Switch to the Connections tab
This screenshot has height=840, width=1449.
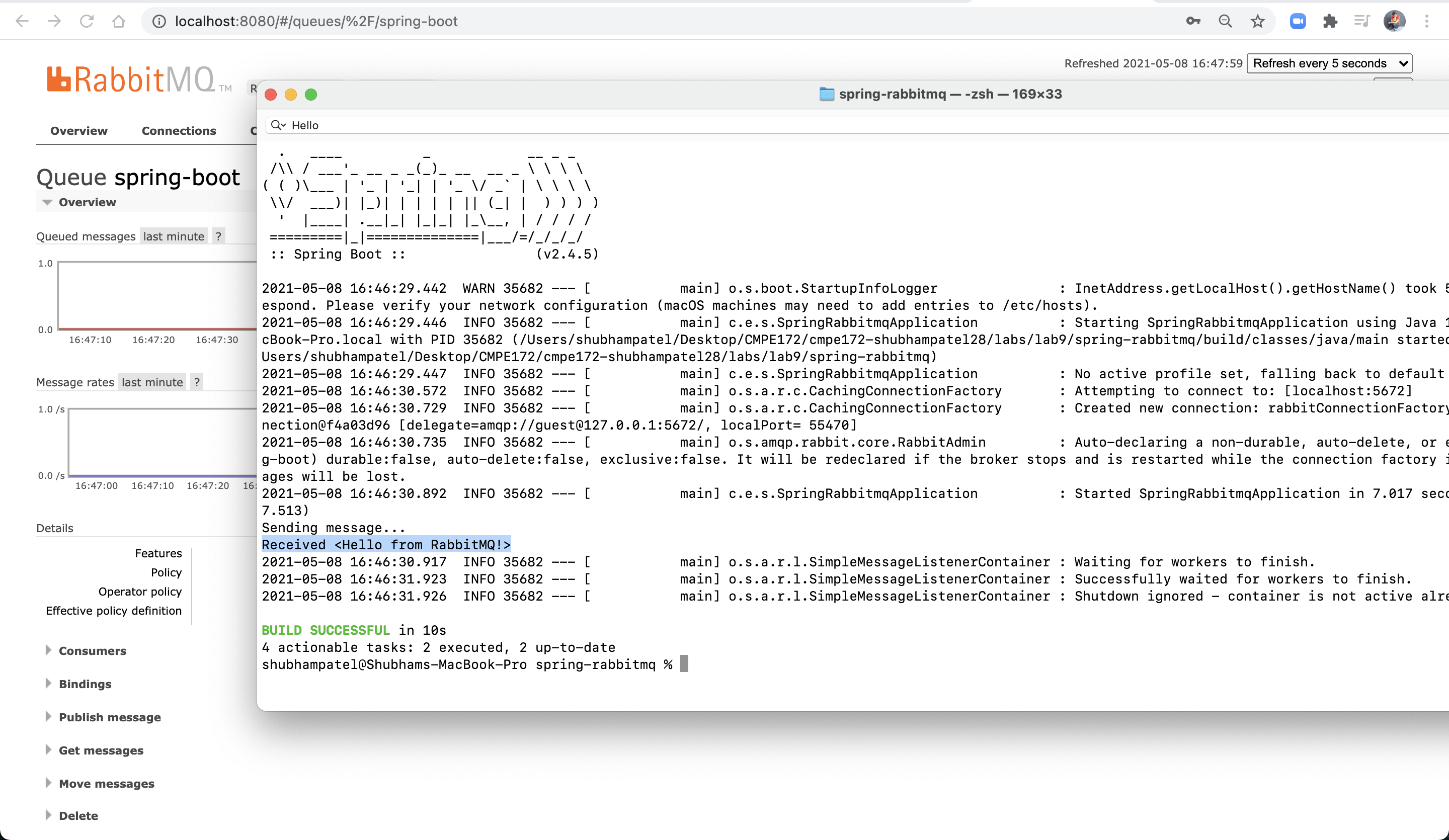179,131
